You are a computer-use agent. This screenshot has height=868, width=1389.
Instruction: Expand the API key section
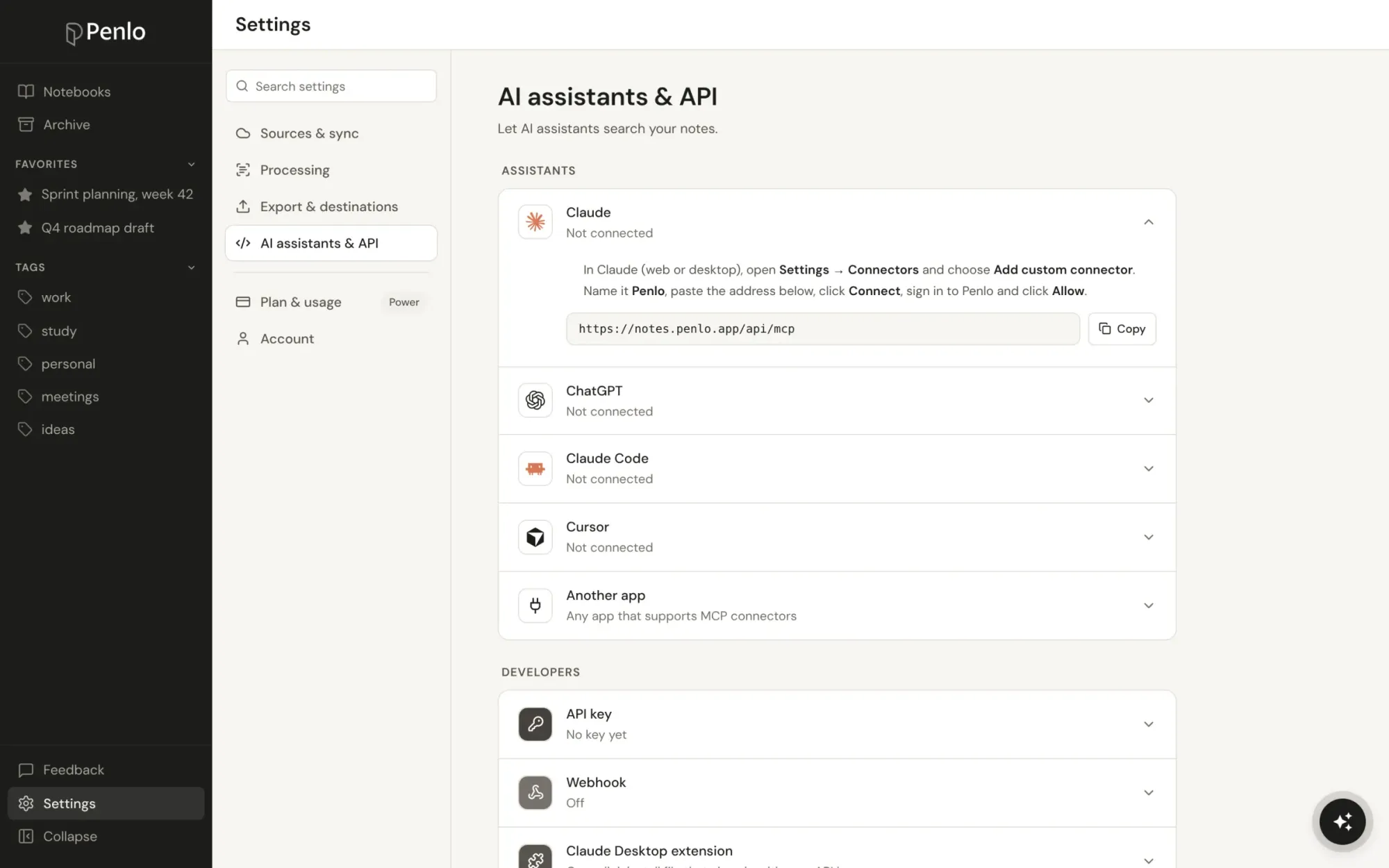pyautogui.click(x=1148, y=724)
